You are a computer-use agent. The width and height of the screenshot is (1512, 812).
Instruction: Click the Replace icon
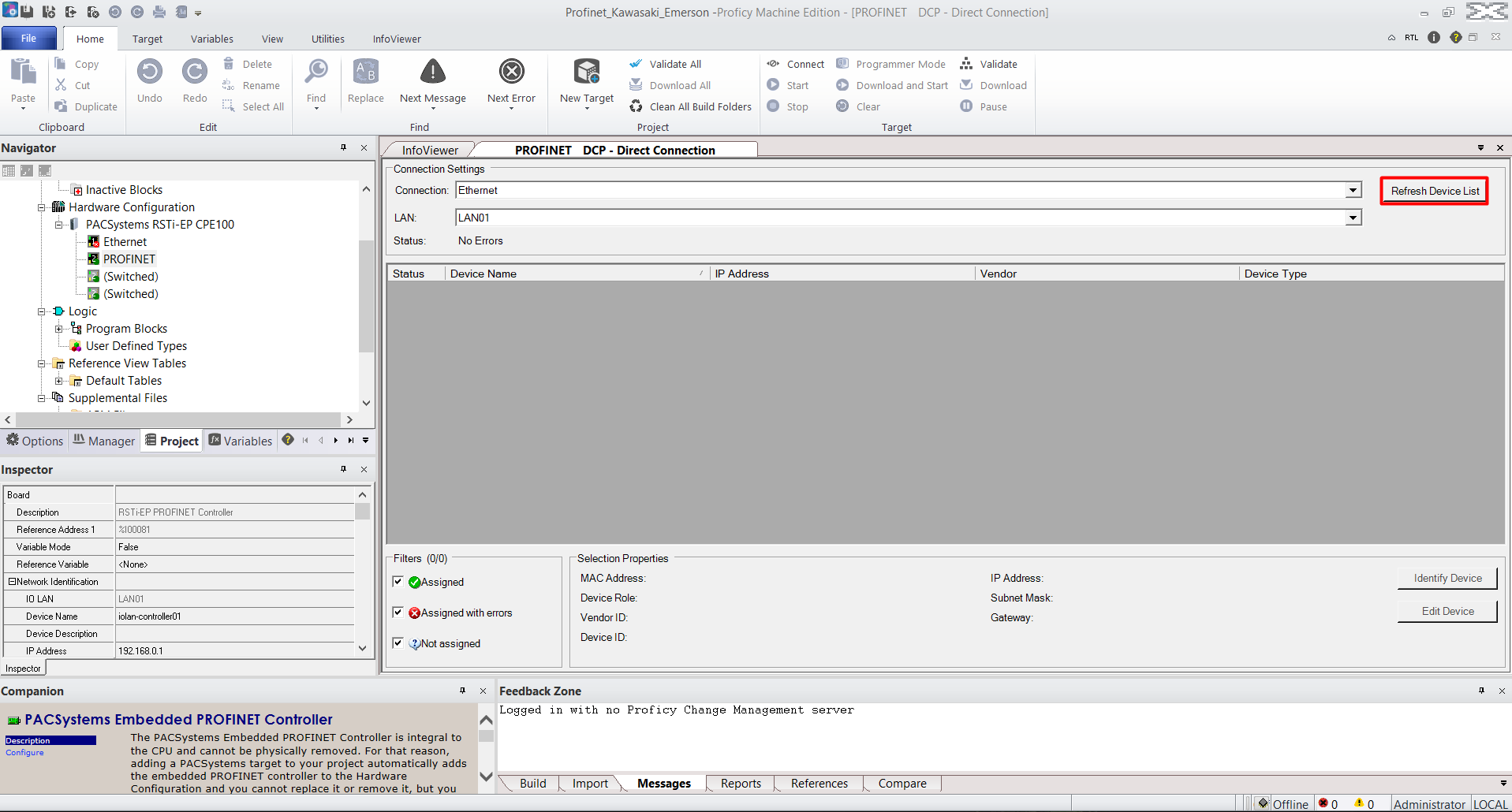click(366, 72)
